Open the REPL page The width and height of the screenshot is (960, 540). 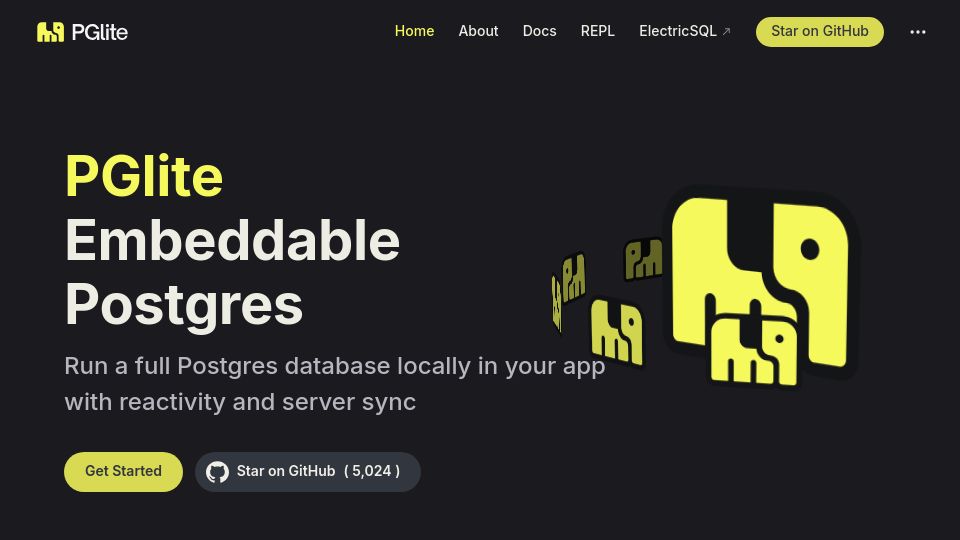pyautogui.click(x=598, y=31)
